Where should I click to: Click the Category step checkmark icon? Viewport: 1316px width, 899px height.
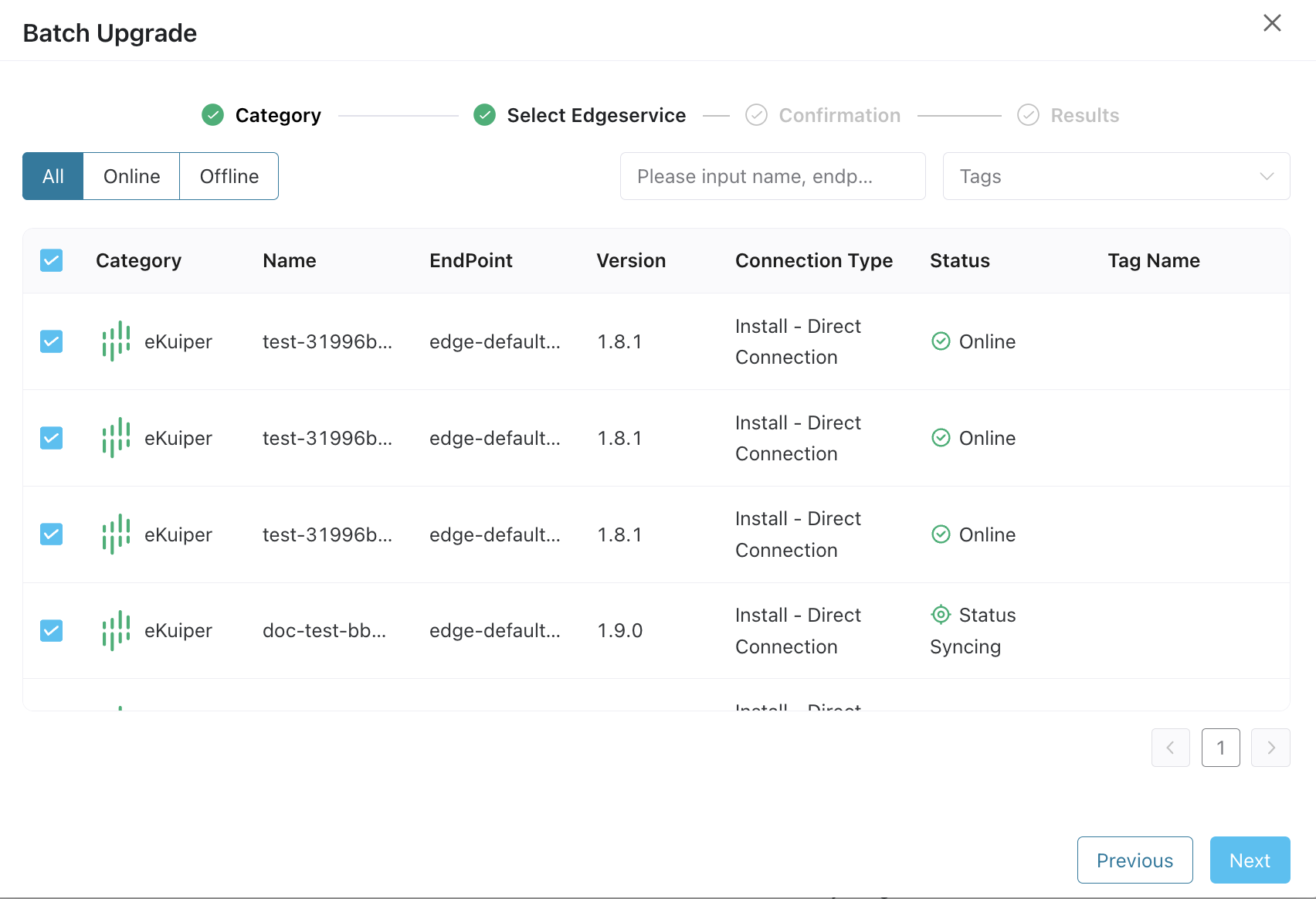click(x=212, y=115)
